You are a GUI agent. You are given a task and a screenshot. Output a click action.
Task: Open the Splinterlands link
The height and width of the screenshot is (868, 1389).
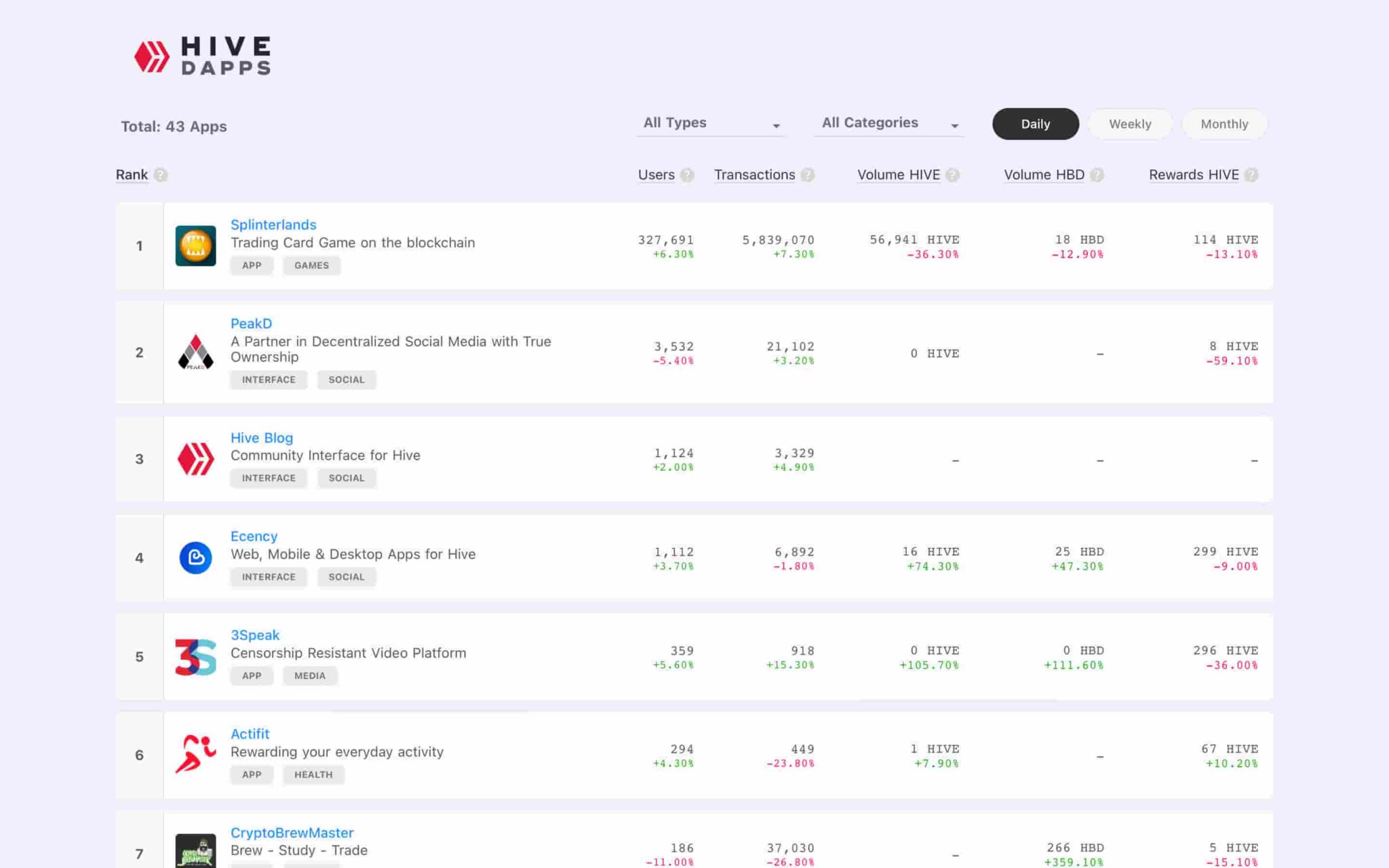coord(273,224)
